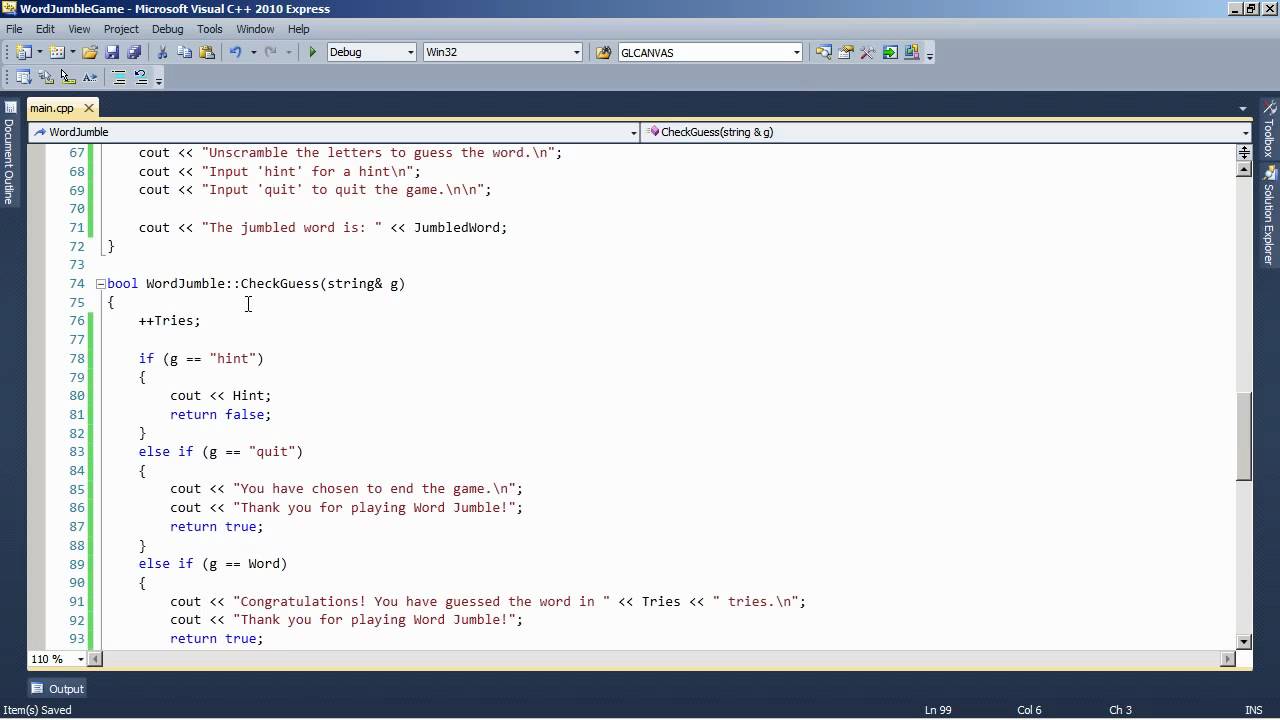
Task: Click the green arrow Start Page icon
Action: pos(889,52)
